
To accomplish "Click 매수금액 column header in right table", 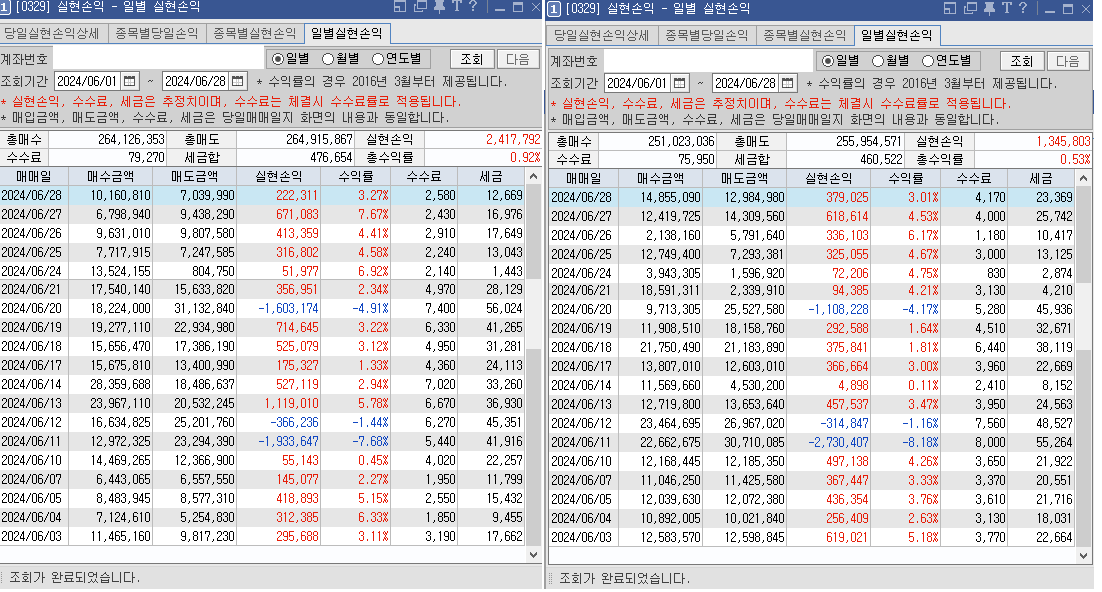I will click(x=661, y=179).
